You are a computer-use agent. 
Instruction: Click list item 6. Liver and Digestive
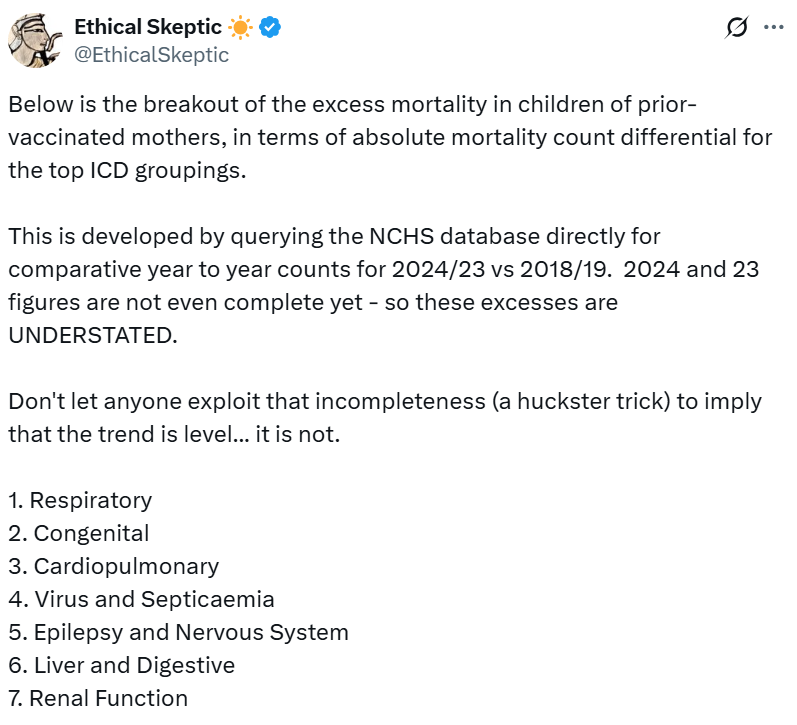122,665
